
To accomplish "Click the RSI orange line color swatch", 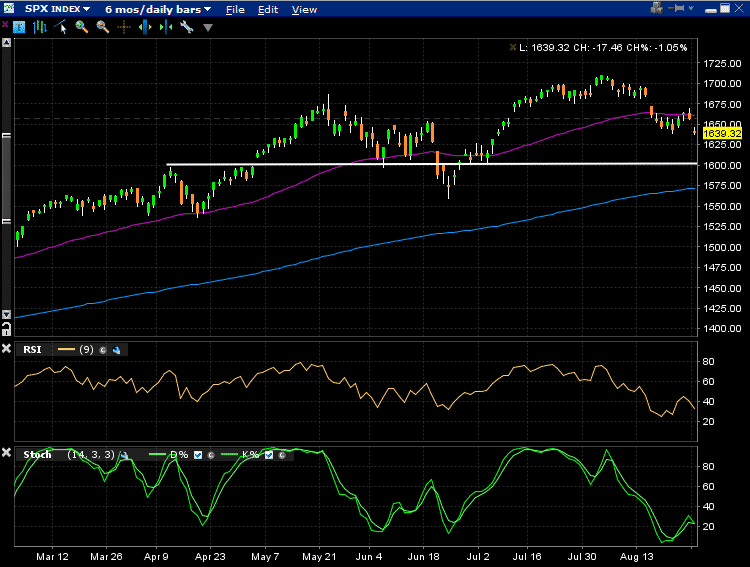I will pos(66,350).
